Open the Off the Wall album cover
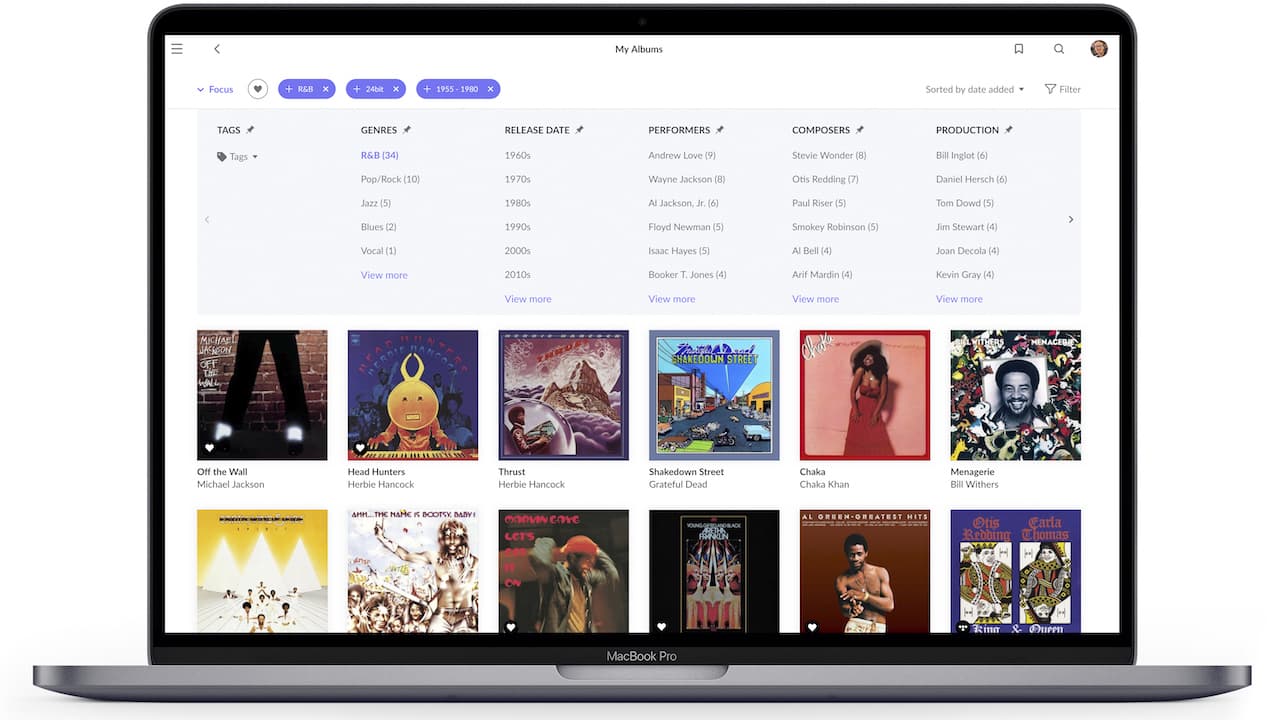 coord(262,395)
